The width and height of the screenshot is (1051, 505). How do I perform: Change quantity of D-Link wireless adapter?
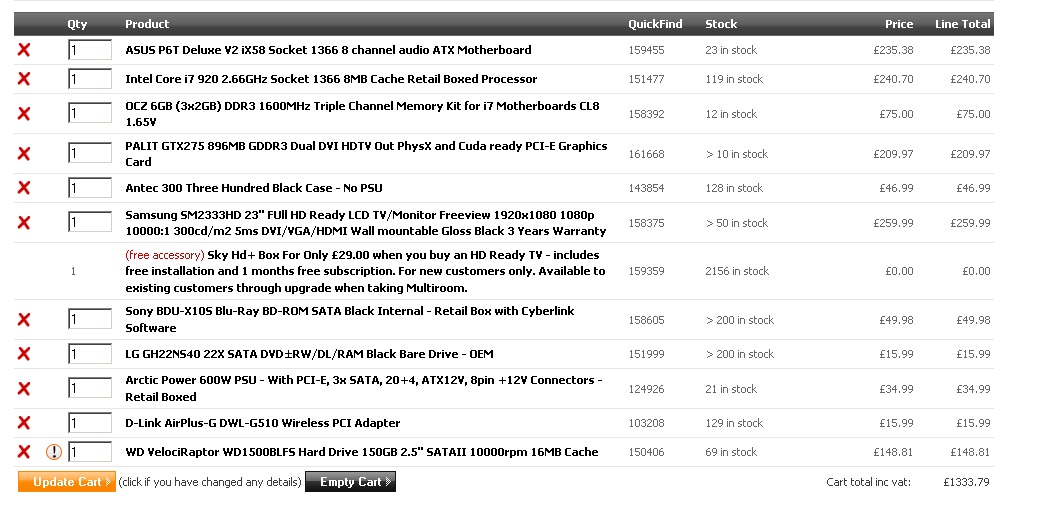pyautogui.click(x=90, y=423)
